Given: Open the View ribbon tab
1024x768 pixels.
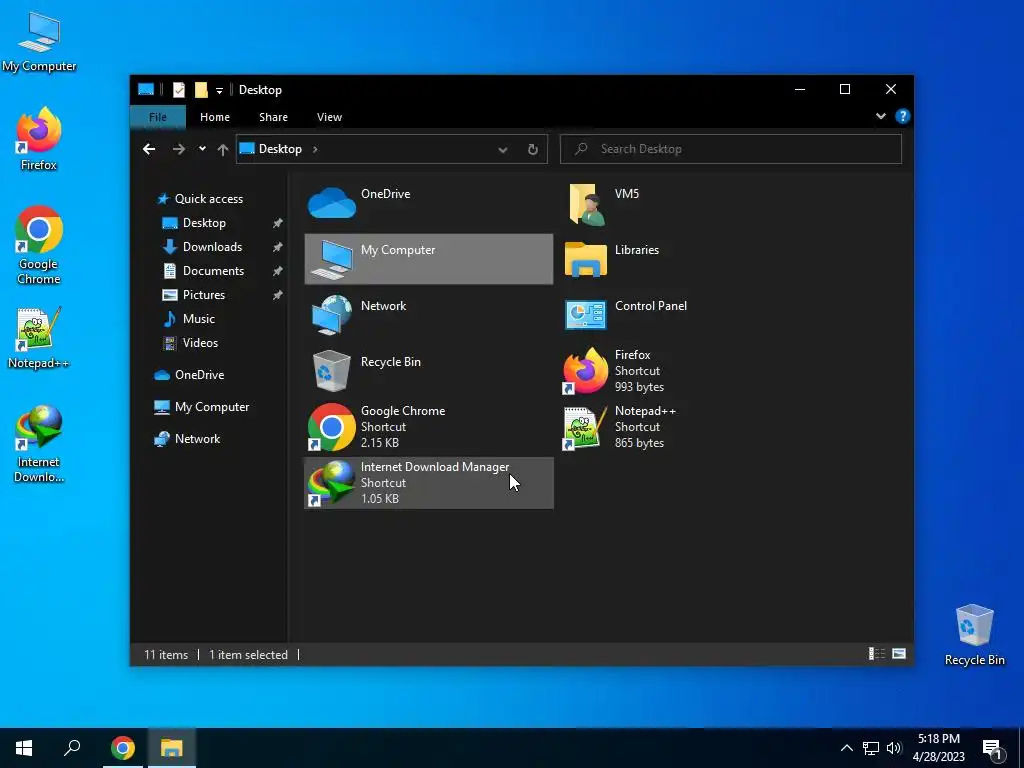Looking at the screenshot, I should coord(329,117).
